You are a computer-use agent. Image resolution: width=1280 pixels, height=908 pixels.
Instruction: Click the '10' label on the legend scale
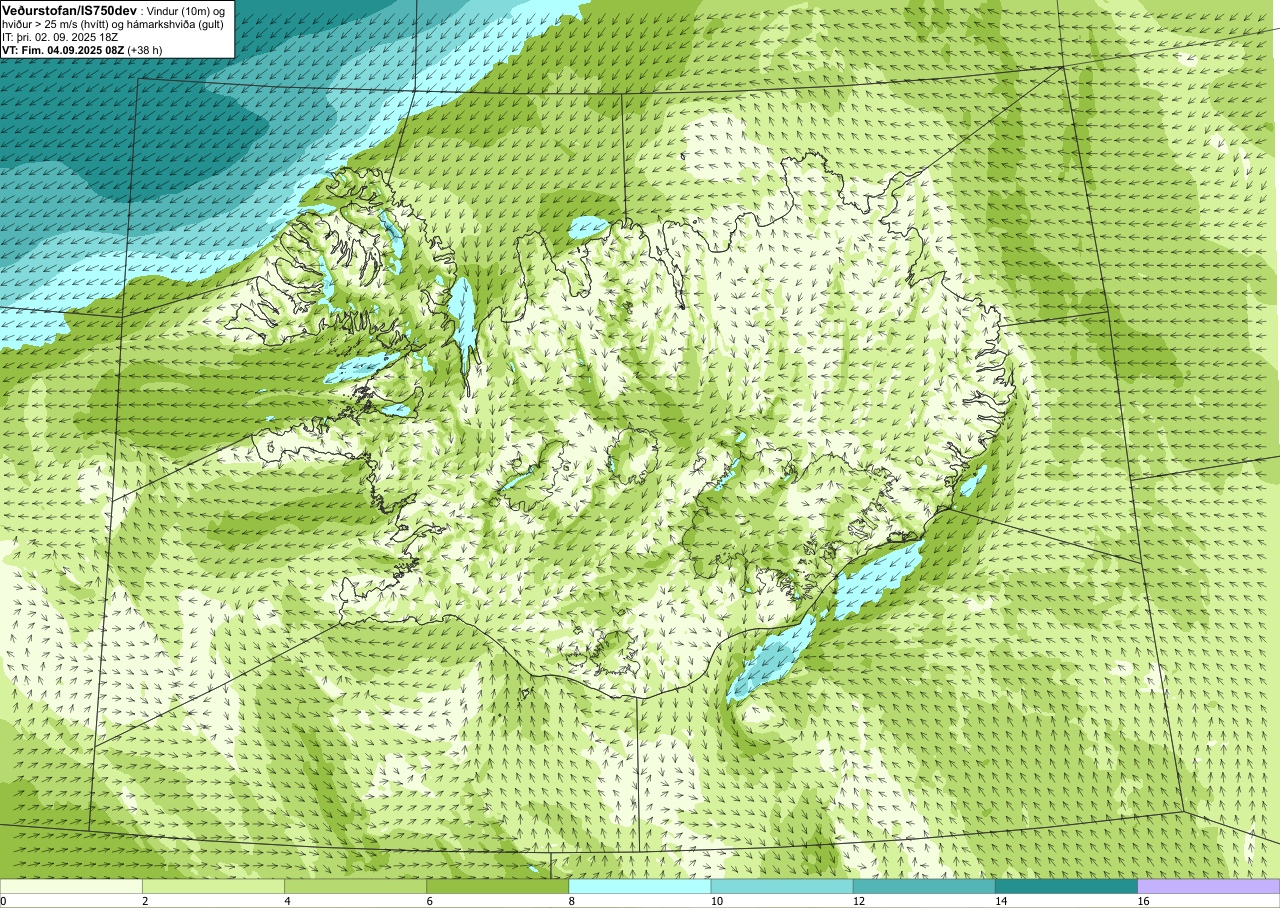pos(717,901)
